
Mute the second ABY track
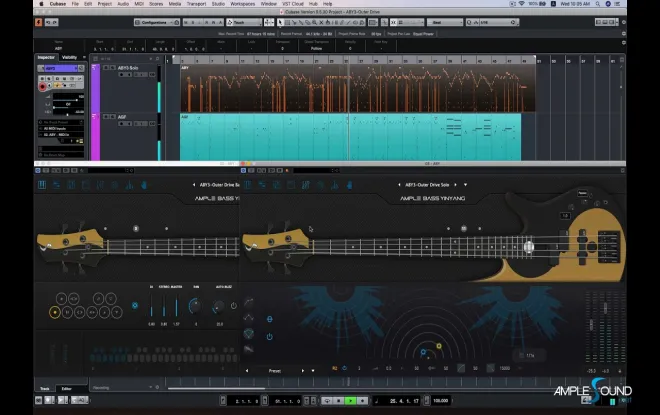(x=106, y=117)
